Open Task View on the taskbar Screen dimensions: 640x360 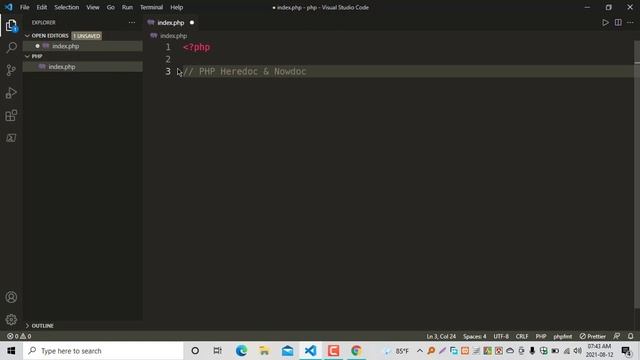coord(218,351)
